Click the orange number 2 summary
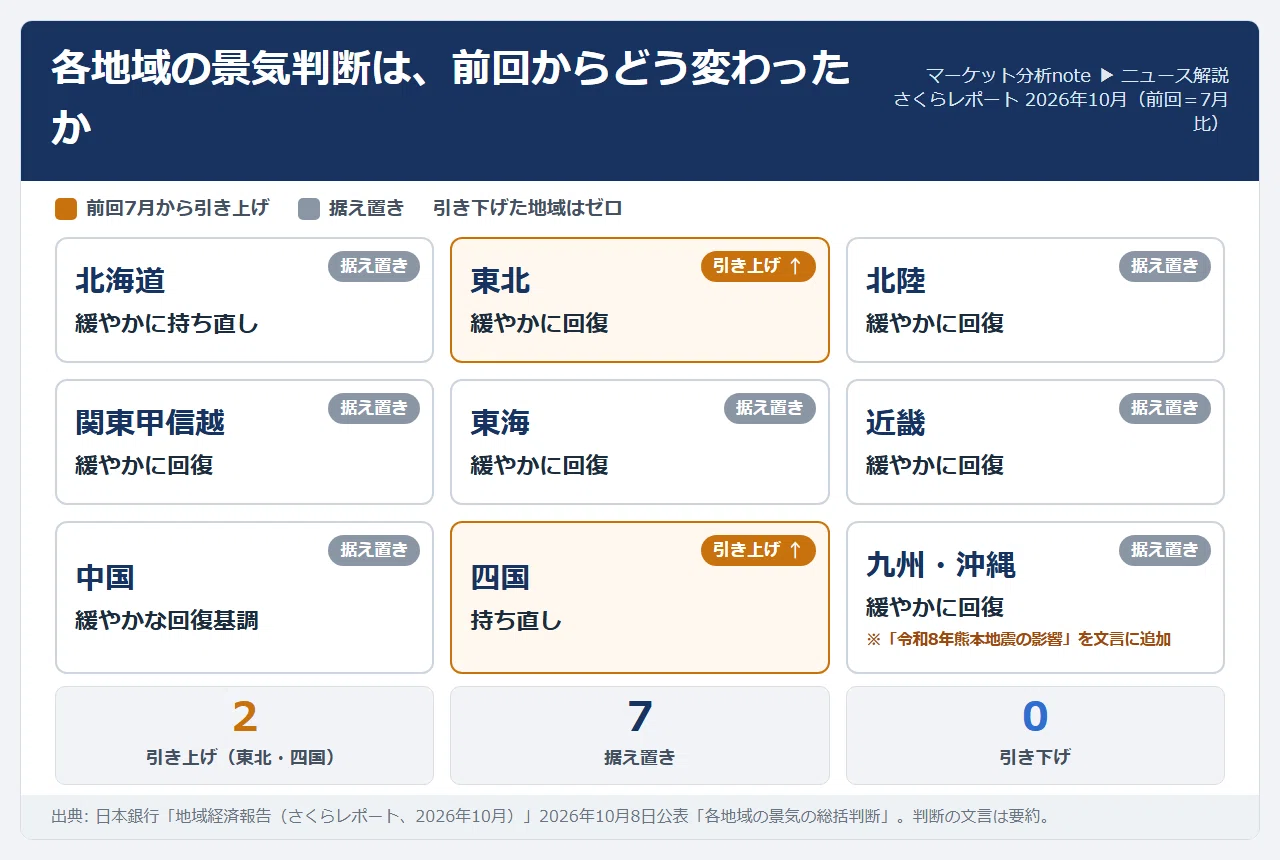The width and height of the screenshot is (1280, 860). pyautogui.click(x=245, y=717)
